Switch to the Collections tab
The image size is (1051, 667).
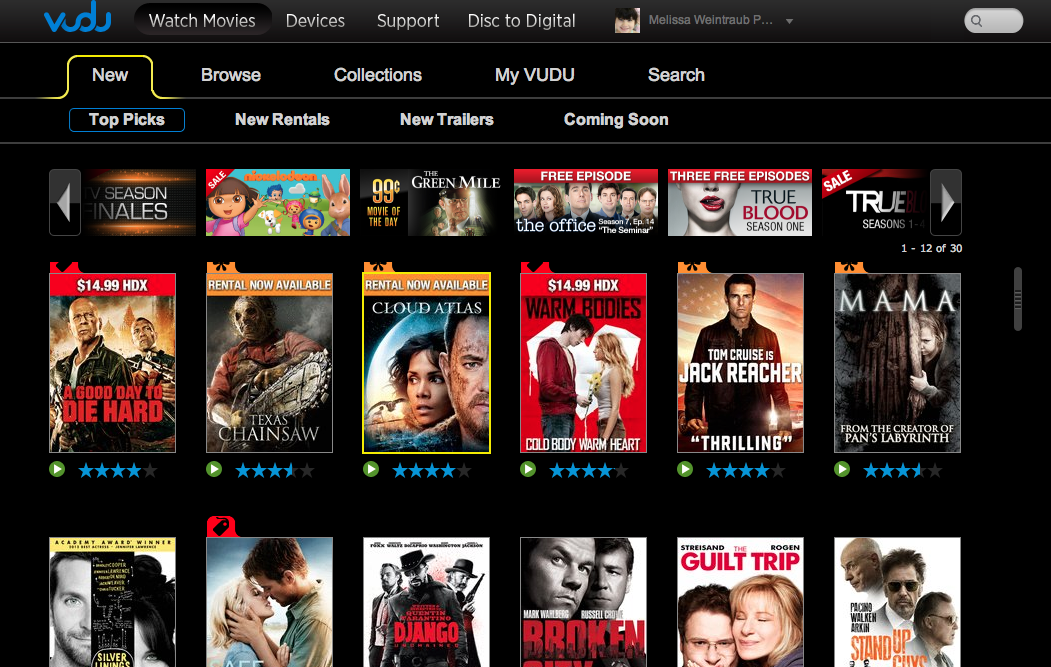click(x=378, y=75)
